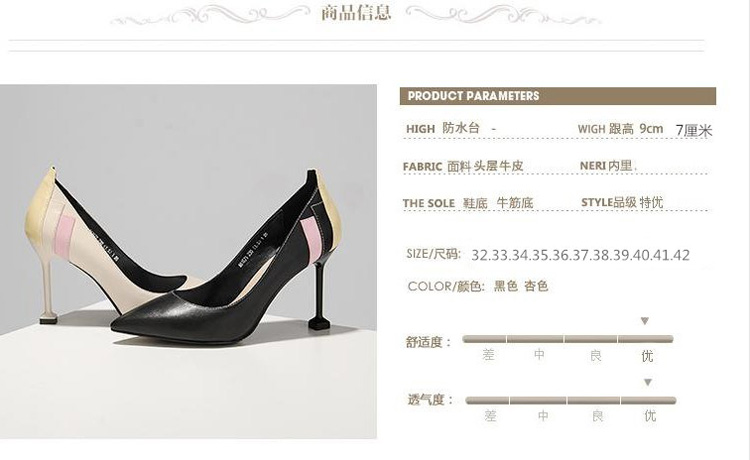Screen dimensions: 750x460
Task: Click 差 label under comfort scale
Action: click(x=488, y=355)
